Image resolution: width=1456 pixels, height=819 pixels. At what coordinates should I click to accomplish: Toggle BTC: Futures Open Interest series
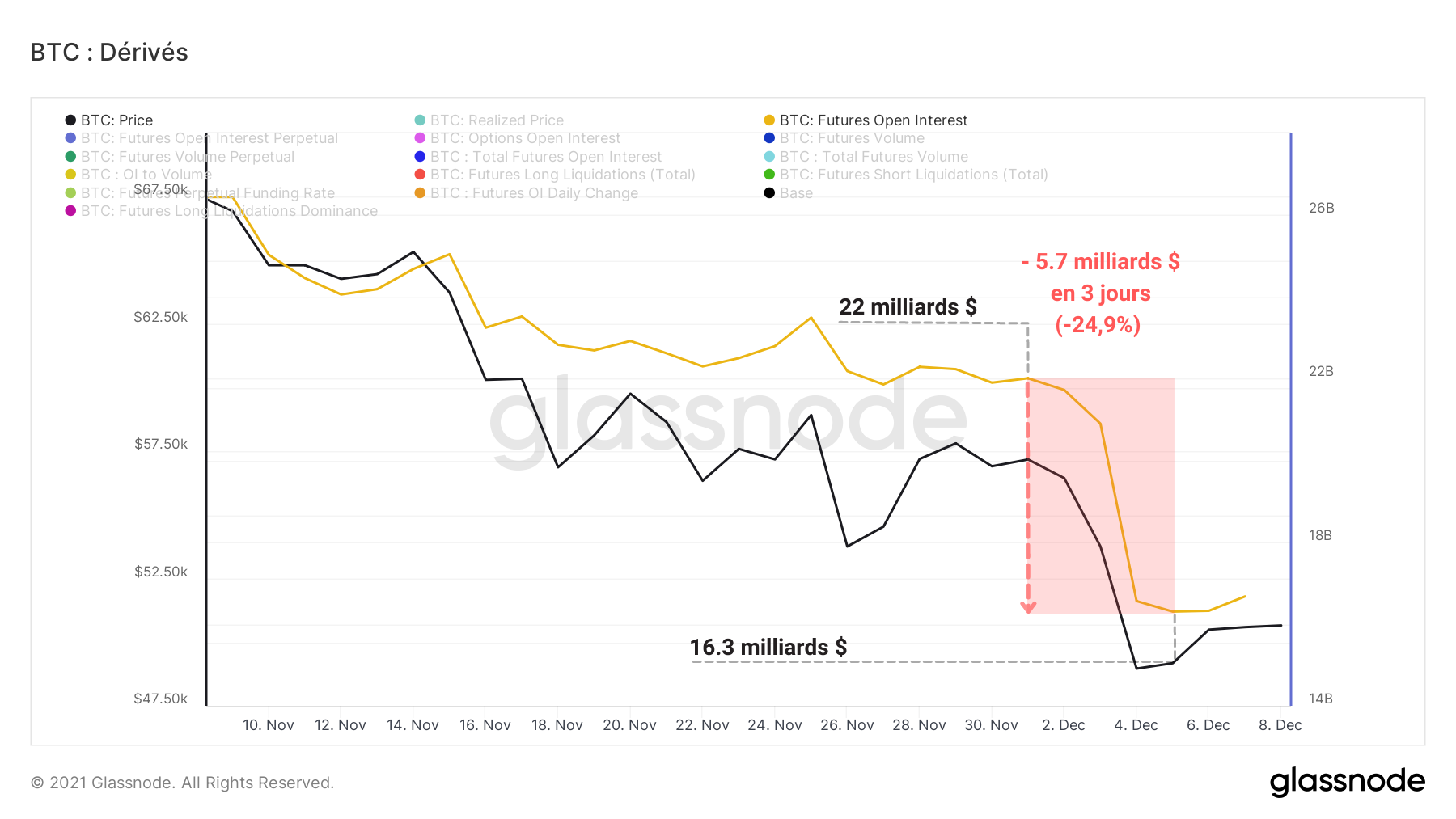click(873, 120)
